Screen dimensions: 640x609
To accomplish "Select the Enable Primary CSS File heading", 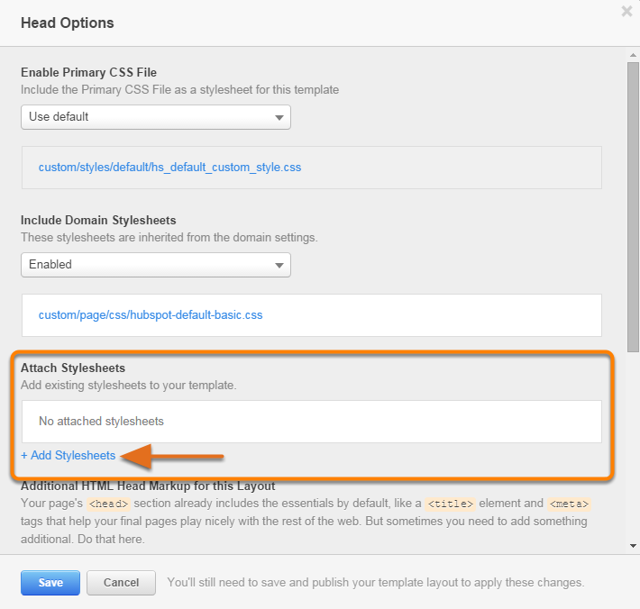I will (x=89, y=72).
